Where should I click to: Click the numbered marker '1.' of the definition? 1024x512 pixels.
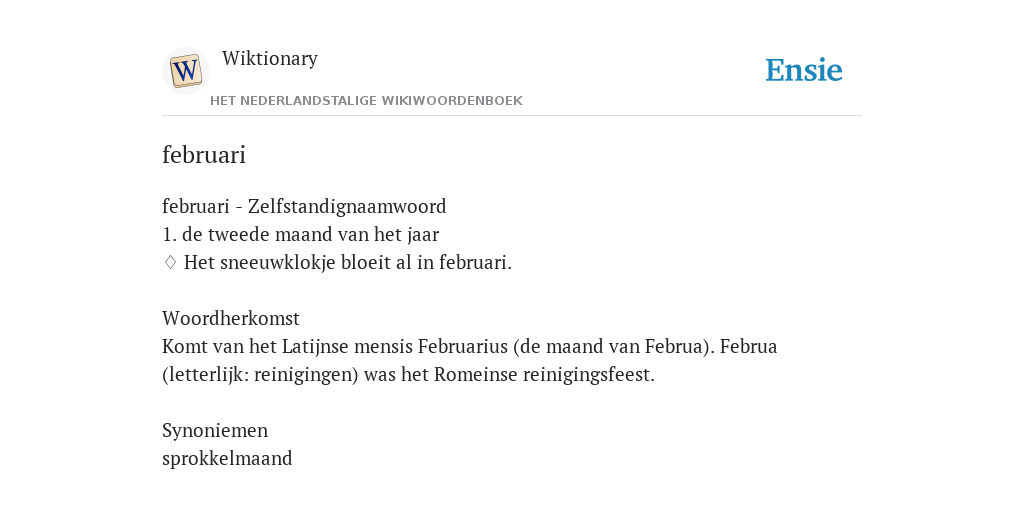point(169,234)
